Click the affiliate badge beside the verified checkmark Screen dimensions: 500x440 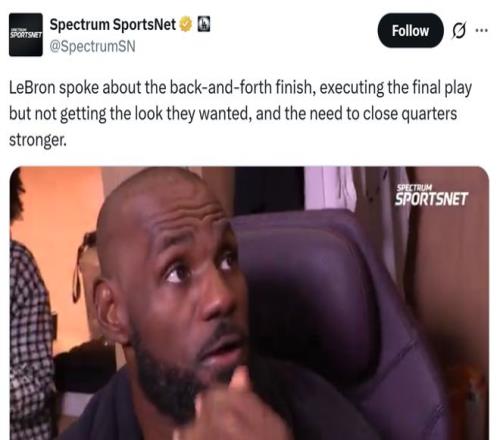[204, 24]
